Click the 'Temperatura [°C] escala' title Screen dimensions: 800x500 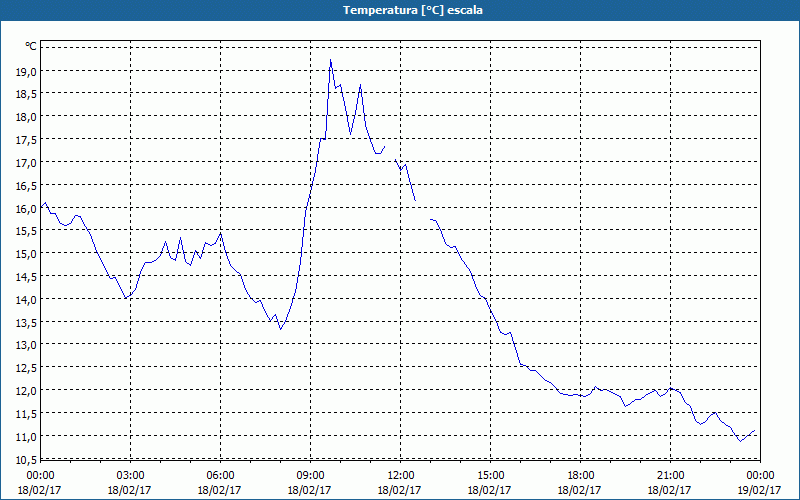pyautogui.click(x=412, y=10)
